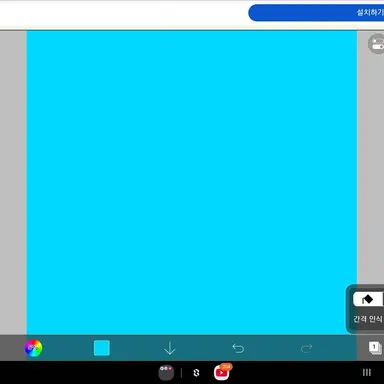Undo the last action
This screenshot has width=384, height=384.
coord(238,348)
